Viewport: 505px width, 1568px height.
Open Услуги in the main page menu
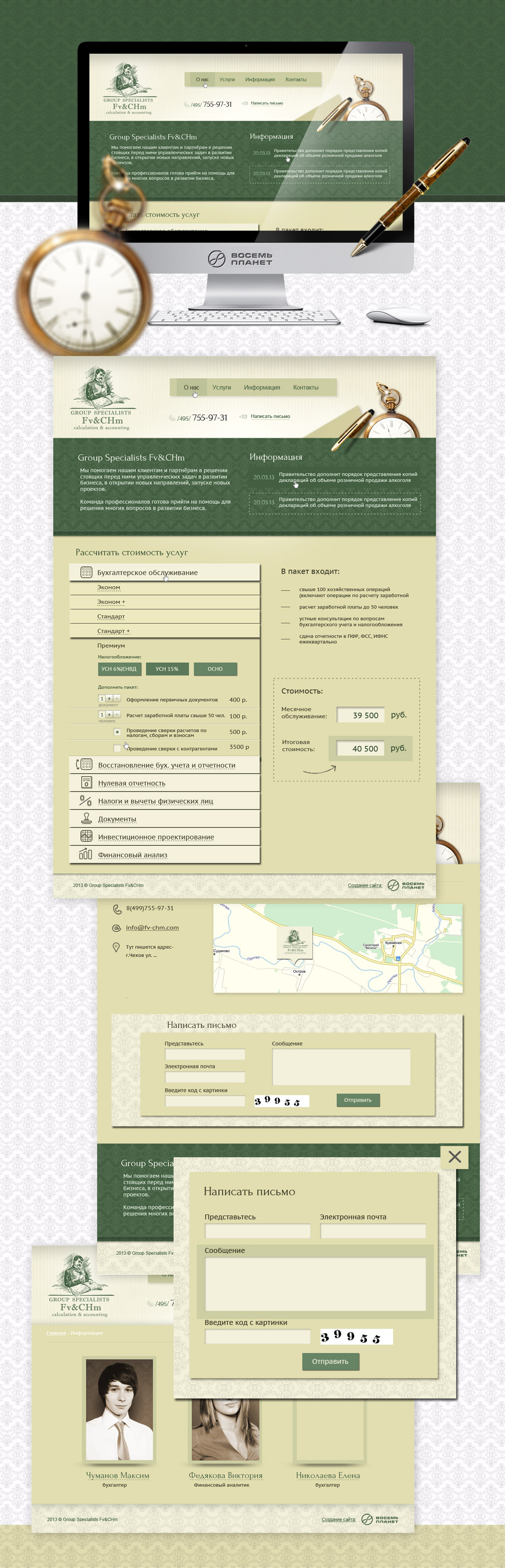[x=221, y=387]
